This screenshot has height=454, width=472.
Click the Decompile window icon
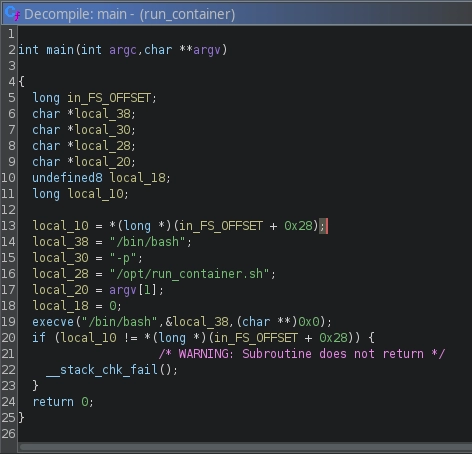(13, 14)
